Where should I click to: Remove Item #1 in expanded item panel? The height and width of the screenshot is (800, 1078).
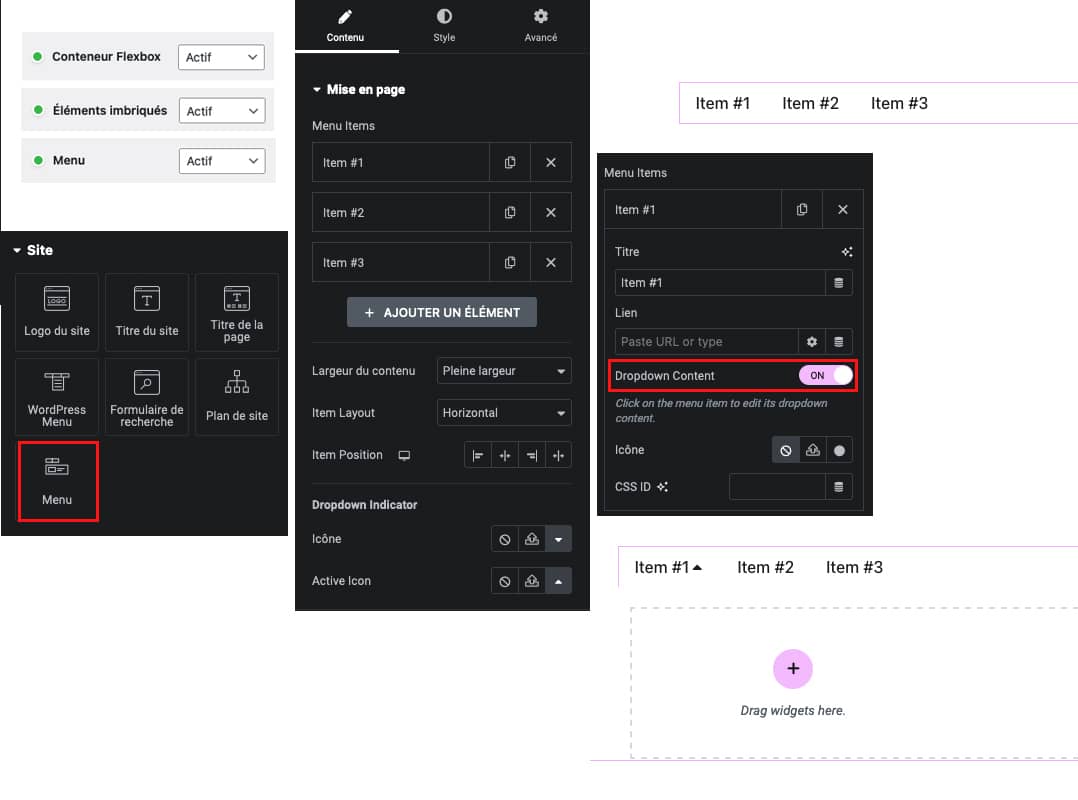pos(843,210)
